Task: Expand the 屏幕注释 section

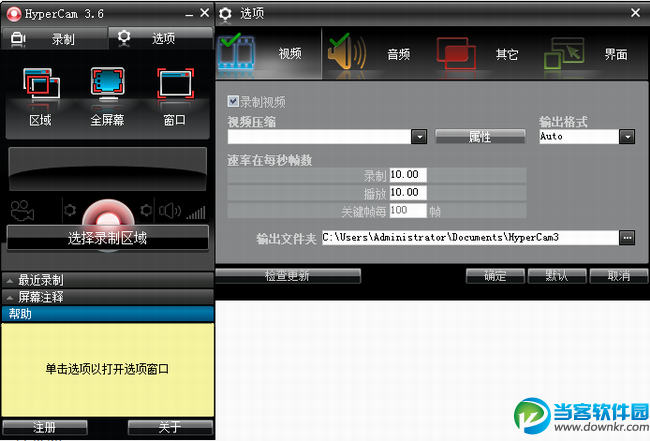Action: click(x=107, y=297)
